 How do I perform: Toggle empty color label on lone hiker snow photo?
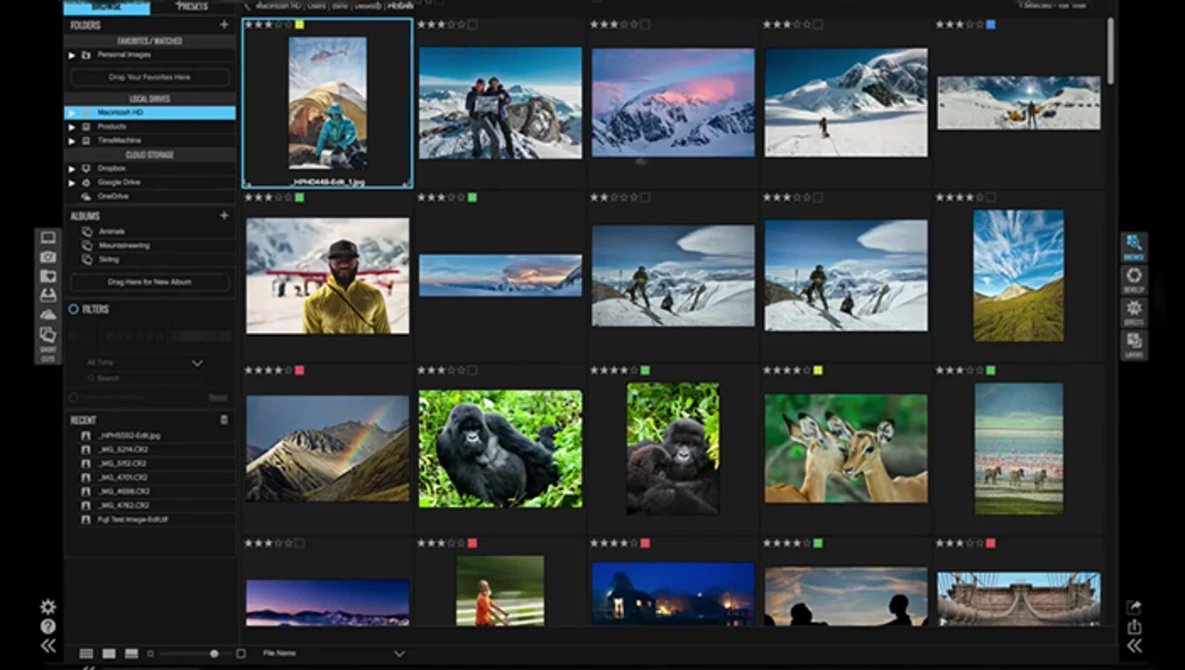tap(818, 25)
